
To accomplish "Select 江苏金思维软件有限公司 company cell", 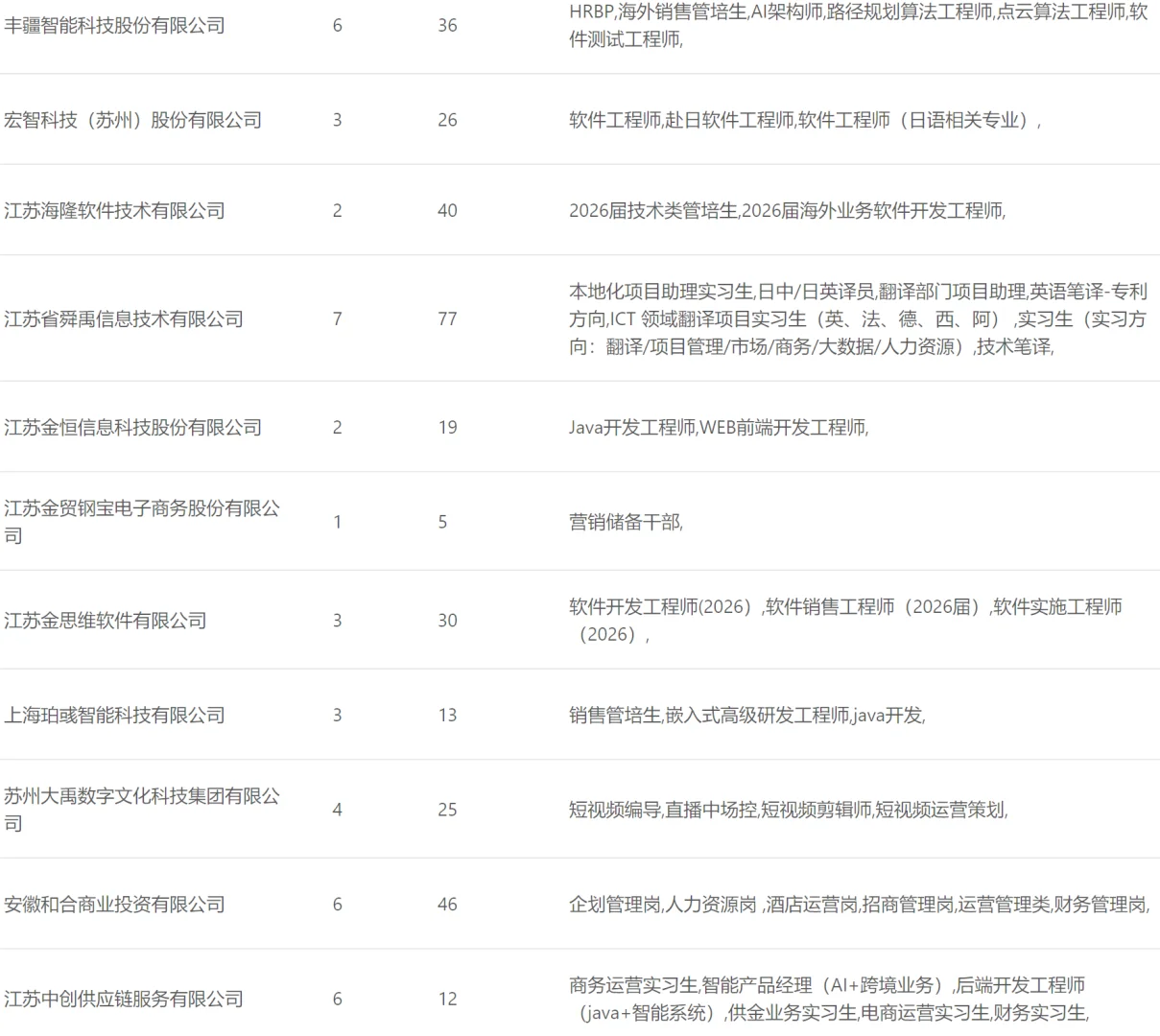I will click(106, 621).
